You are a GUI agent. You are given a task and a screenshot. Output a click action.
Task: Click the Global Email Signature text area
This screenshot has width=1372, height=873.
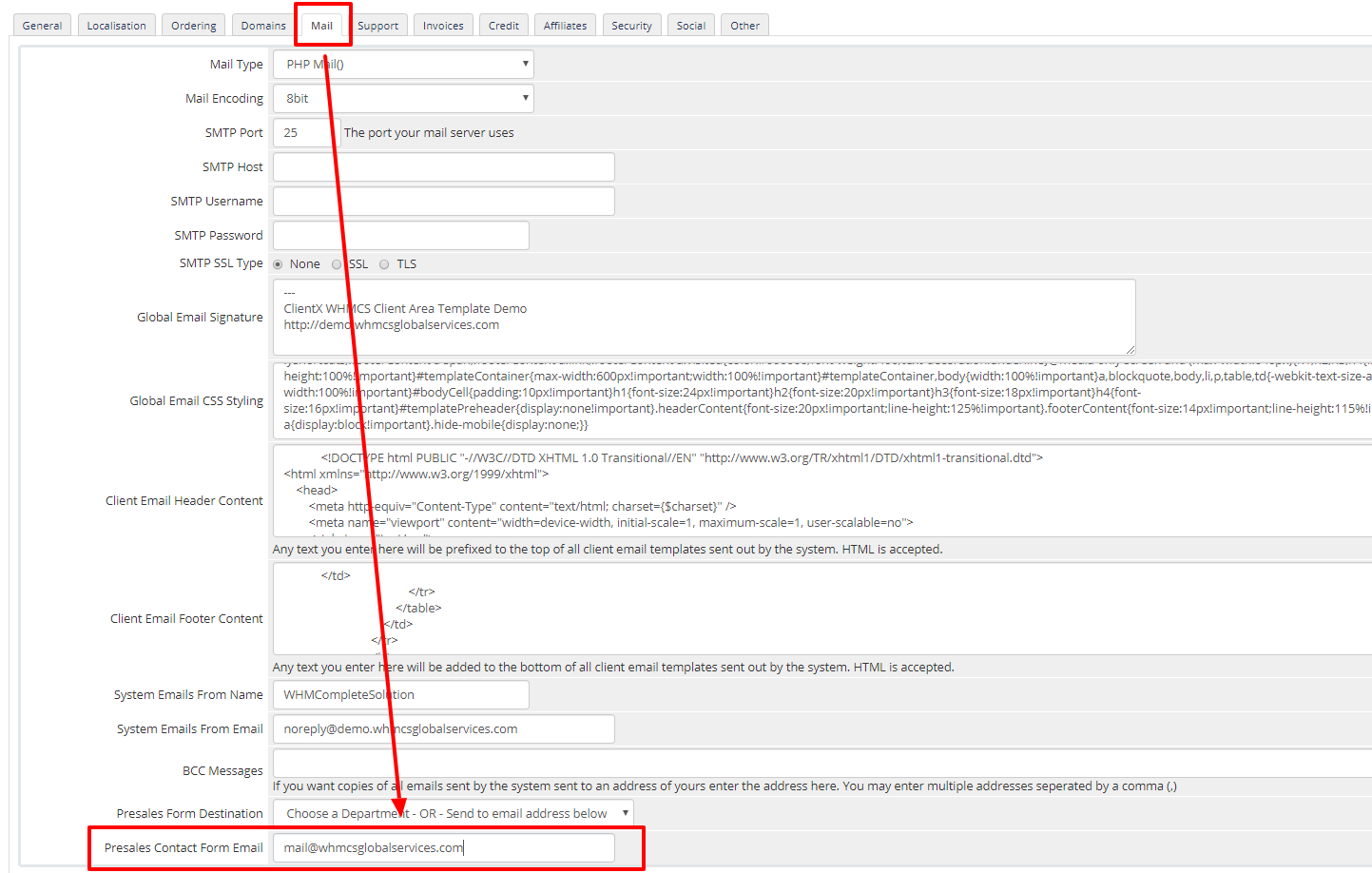point(704,318)
